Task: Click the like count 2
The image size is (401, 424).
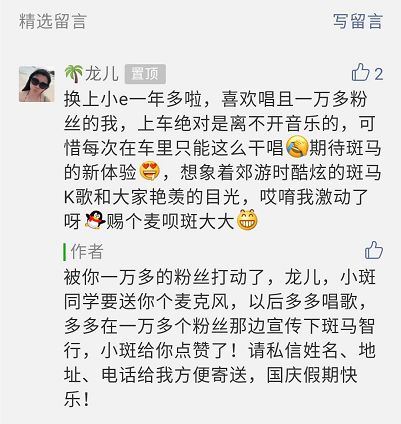Action: tap(378, 74)
